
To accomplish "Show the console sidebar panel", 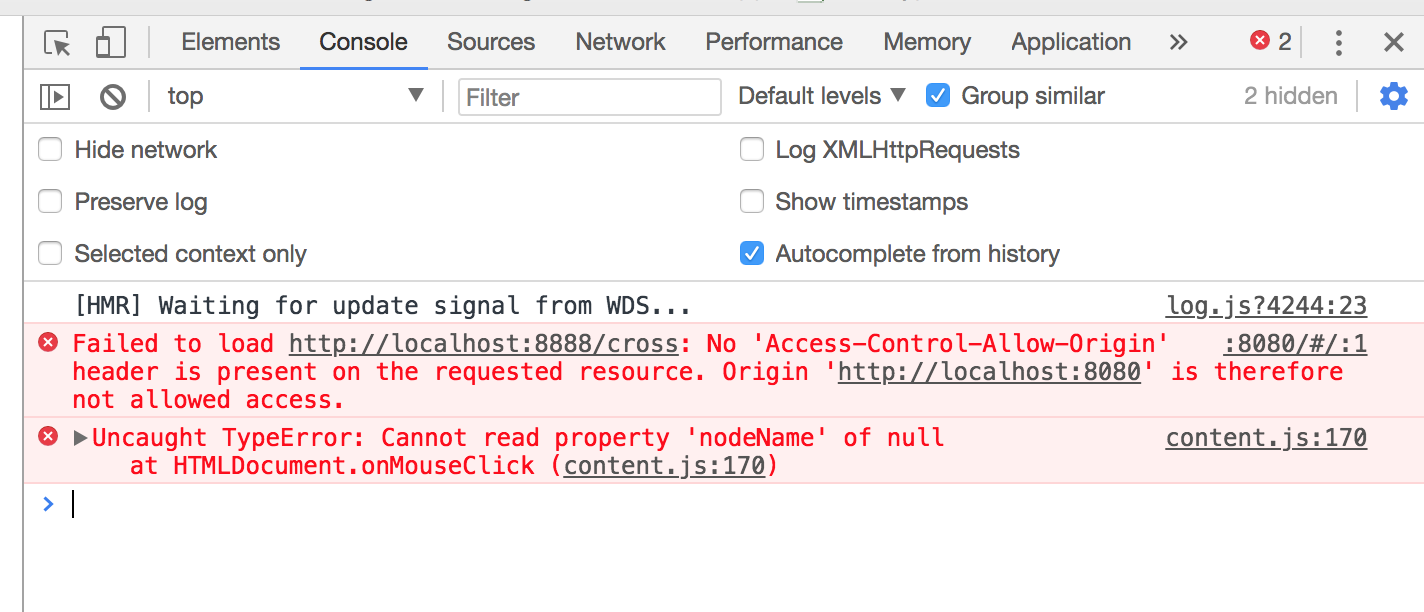I will [54, 97].
